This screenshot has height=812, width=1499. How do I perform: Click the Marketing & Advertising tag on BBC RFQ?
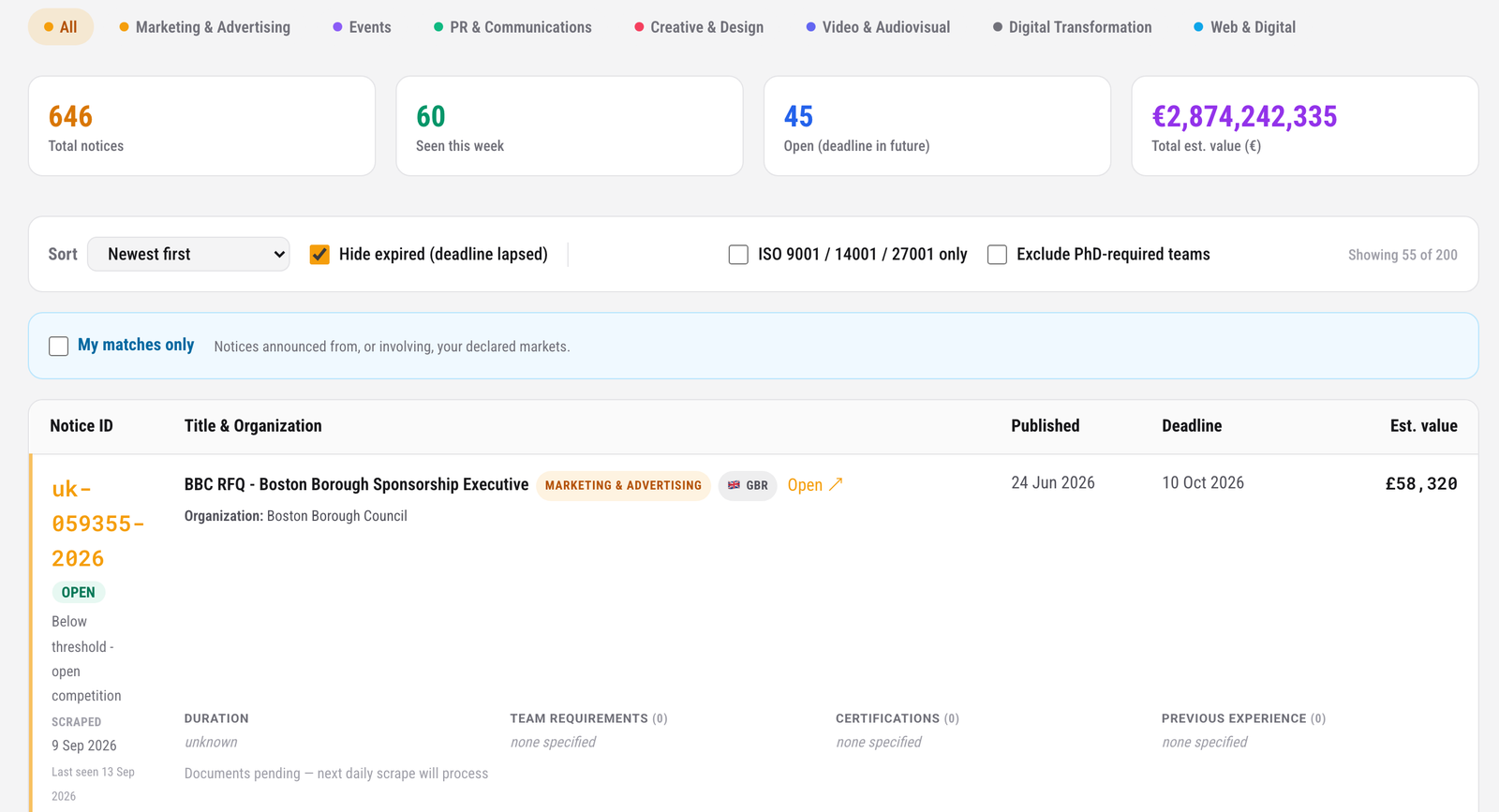click(x=623, y=485)
